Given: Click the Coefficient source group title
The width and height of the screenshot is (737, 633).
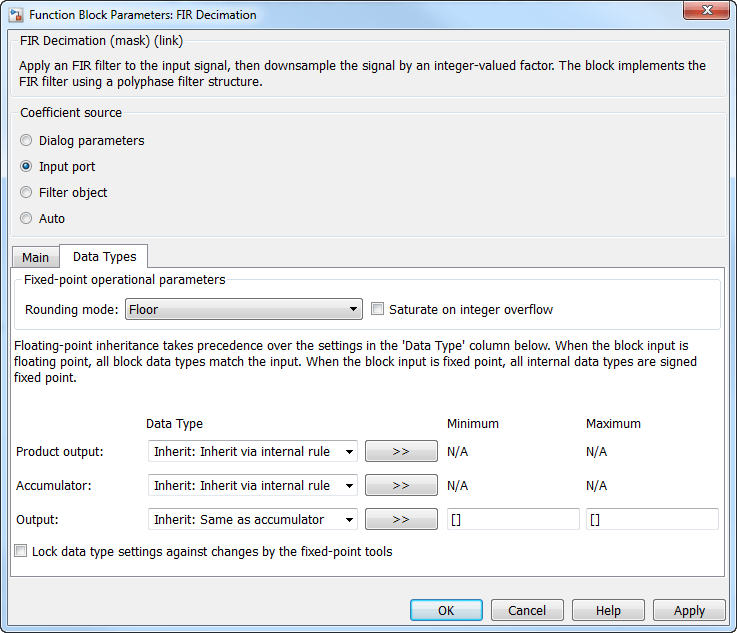Looking at the screenshot, I should tap(71, 113).
